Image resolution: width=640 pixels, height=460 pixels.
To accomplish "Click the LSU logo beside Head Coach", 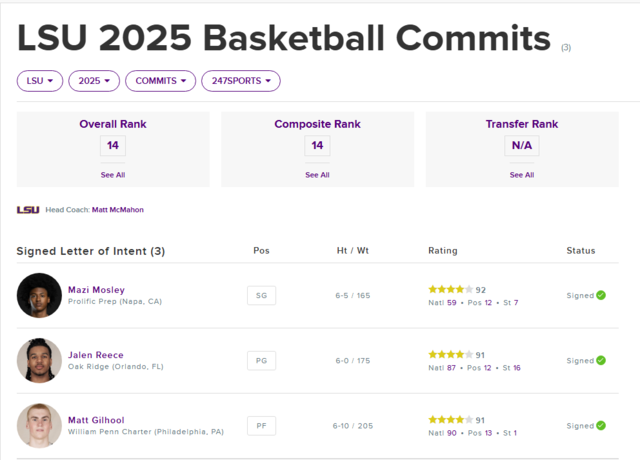I will click(x=28, y=210).
